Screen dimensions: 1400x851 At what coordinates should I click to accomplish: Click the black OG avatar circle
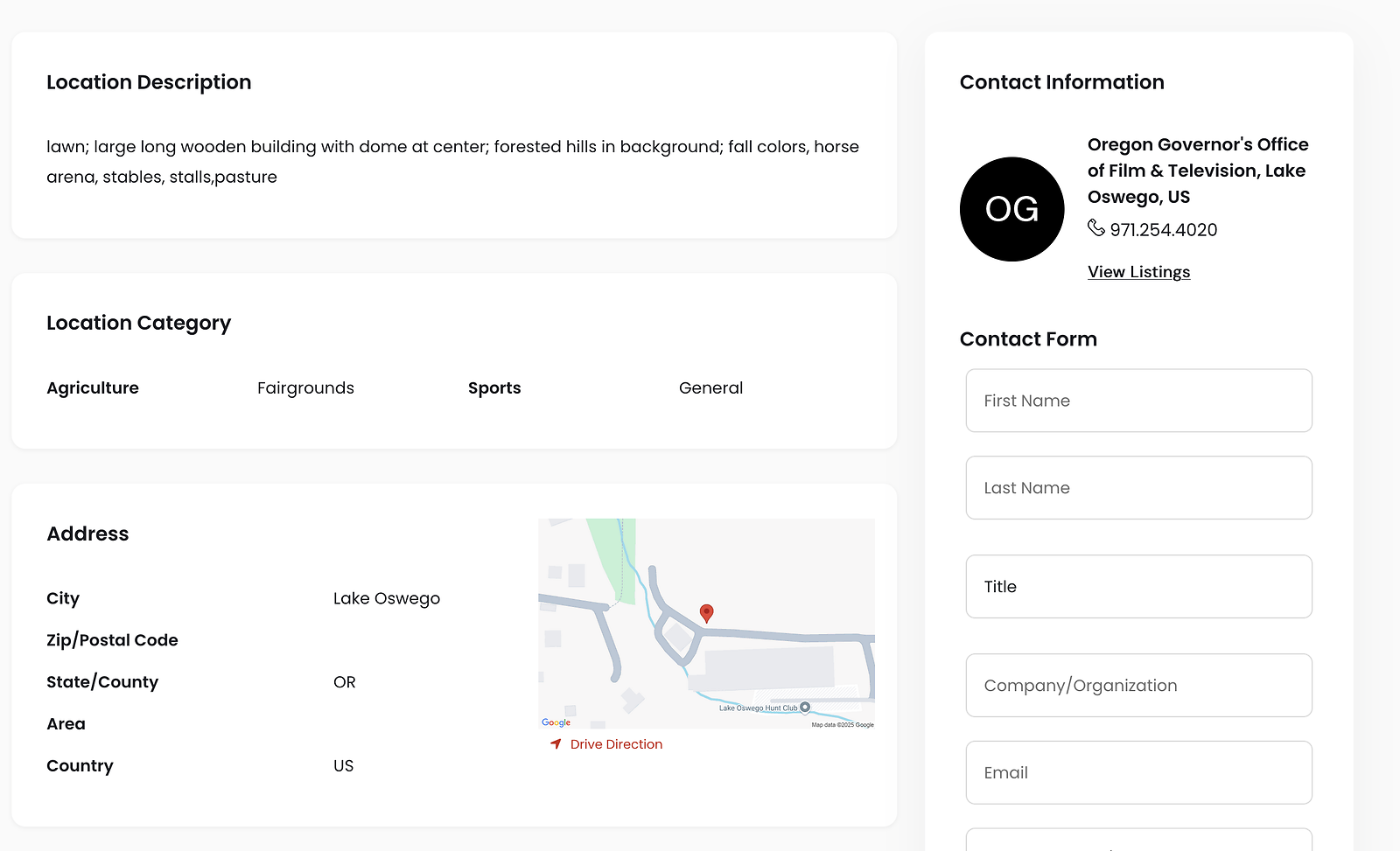1011,209
